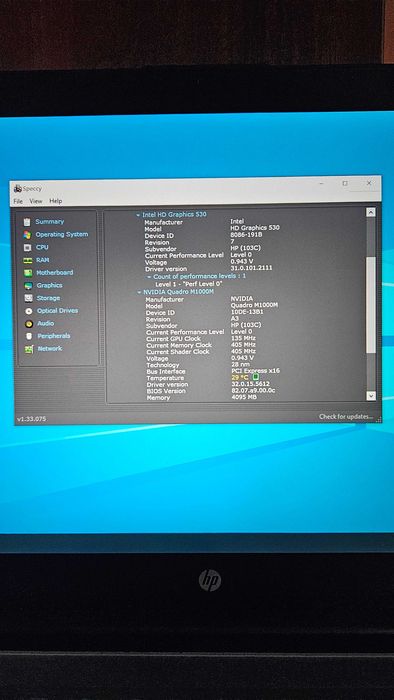Click the PCI Express x16 value

(x=255, y=371)
